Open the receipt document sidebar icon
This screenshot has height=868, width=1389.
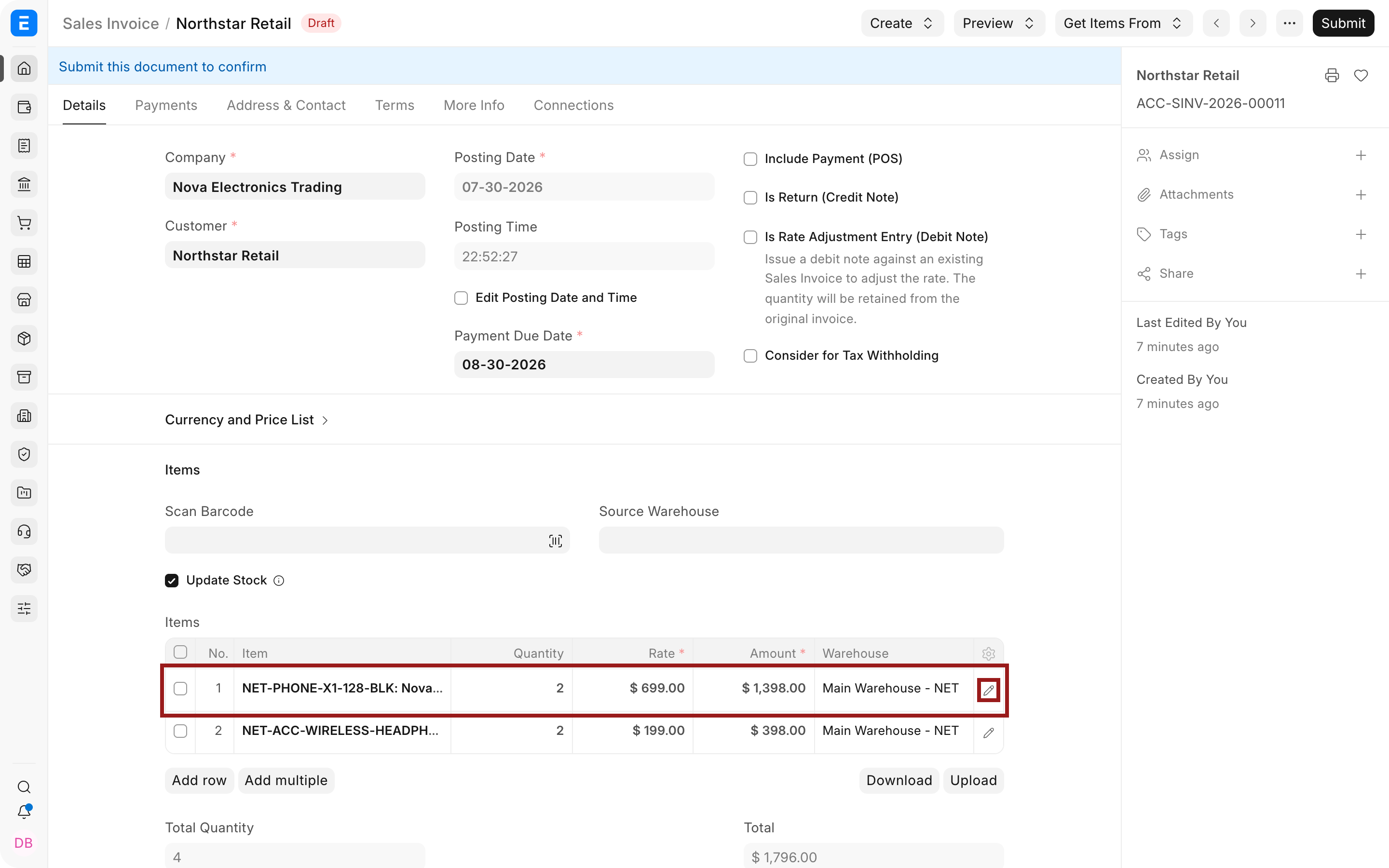tap(24, 145)
